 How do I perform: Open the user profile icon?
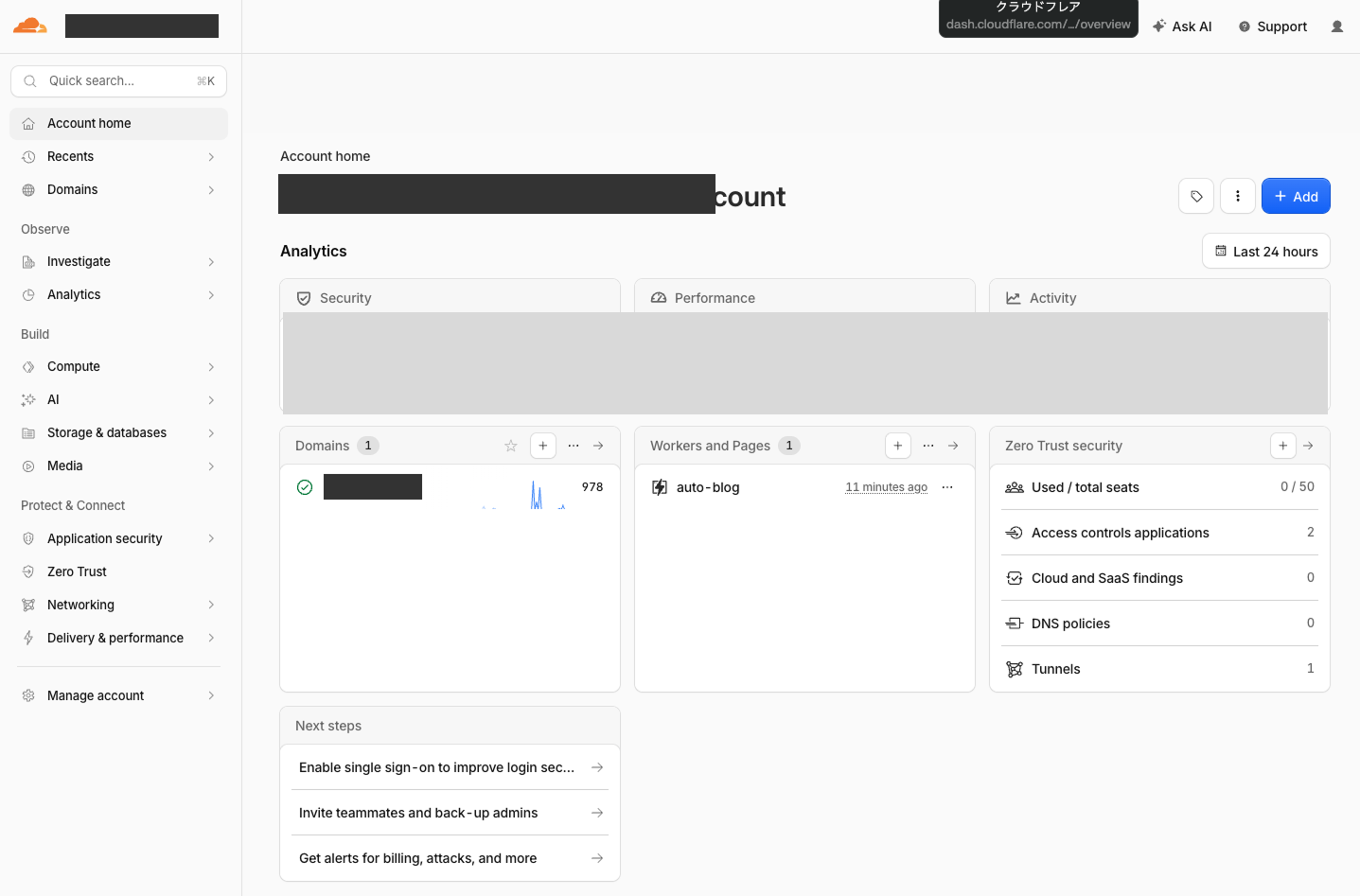pyautogui.click(x=1337, y=26)
